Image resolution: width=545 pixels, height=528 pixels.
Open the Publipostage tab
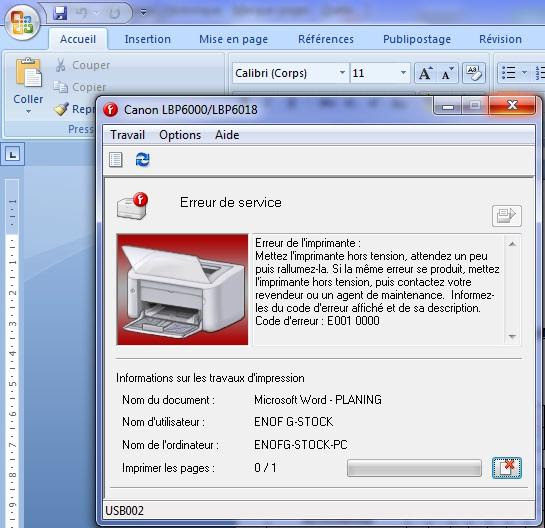coord(417,39)
